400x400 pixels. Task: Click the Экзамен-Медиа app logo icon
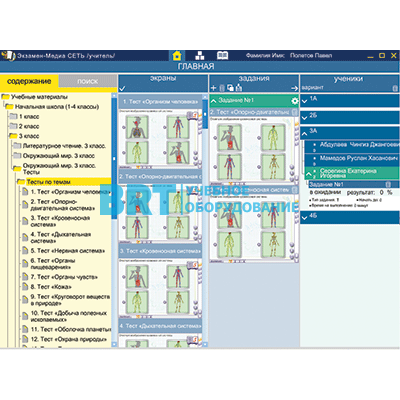tap(8, 55)
